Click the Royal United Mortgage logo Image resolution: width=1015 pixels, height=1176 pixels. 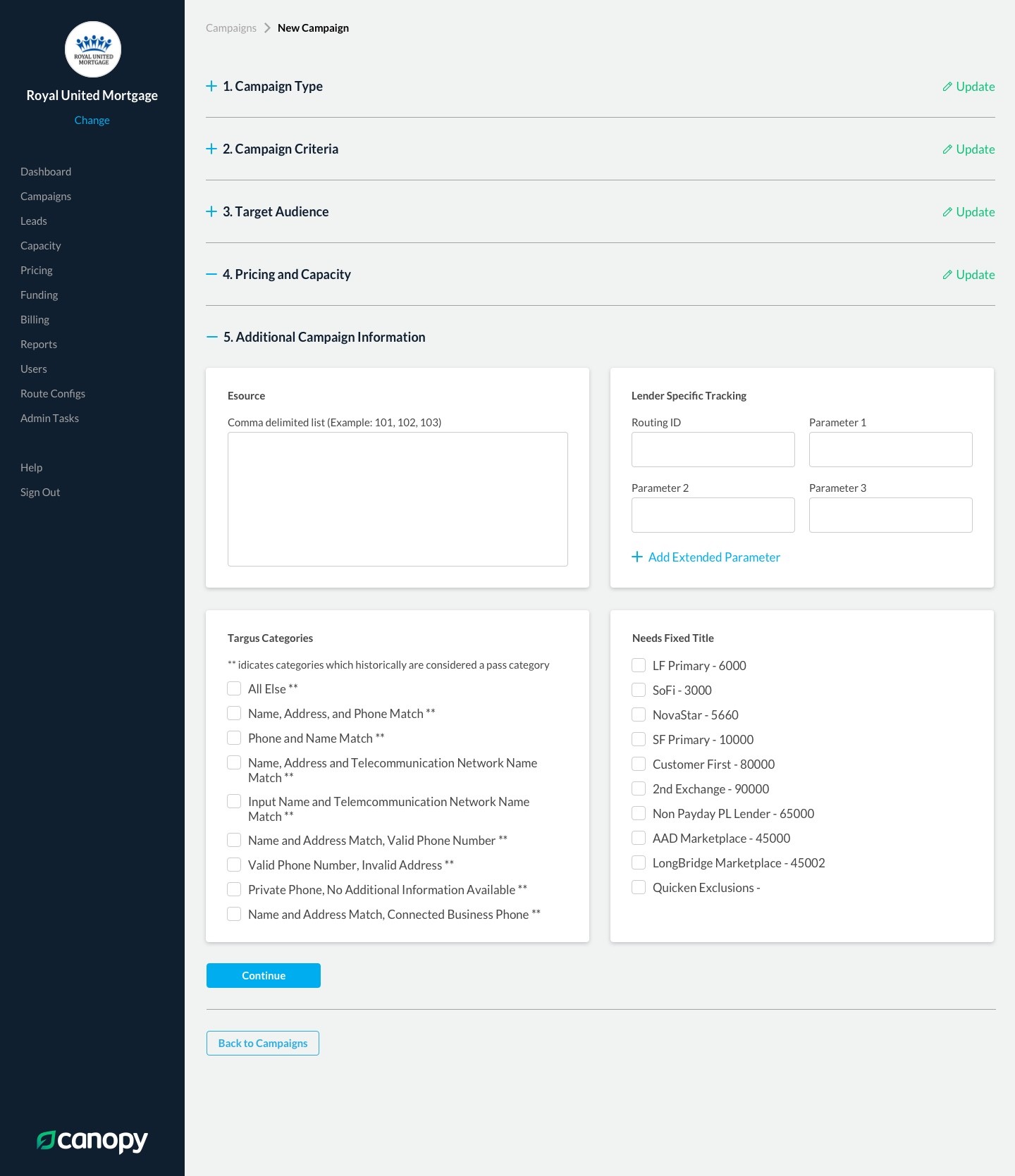pos(93,49)
